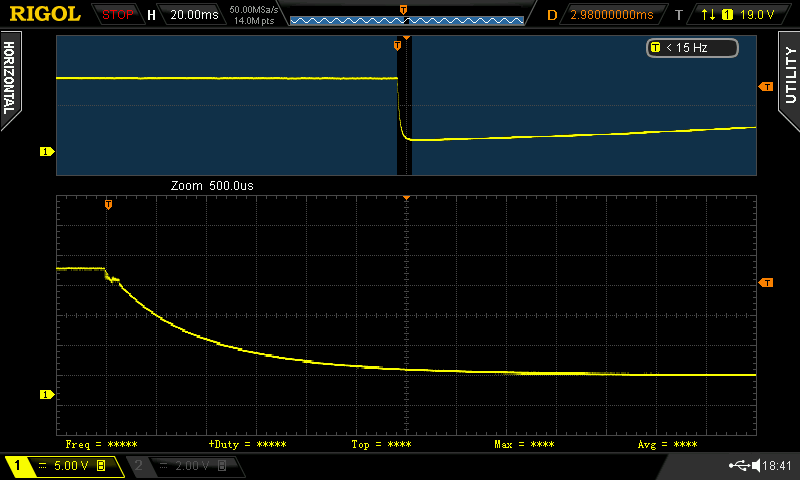Click orange center marker atop zoom window
The image size is (800, 480).
(x=406, y=197)
